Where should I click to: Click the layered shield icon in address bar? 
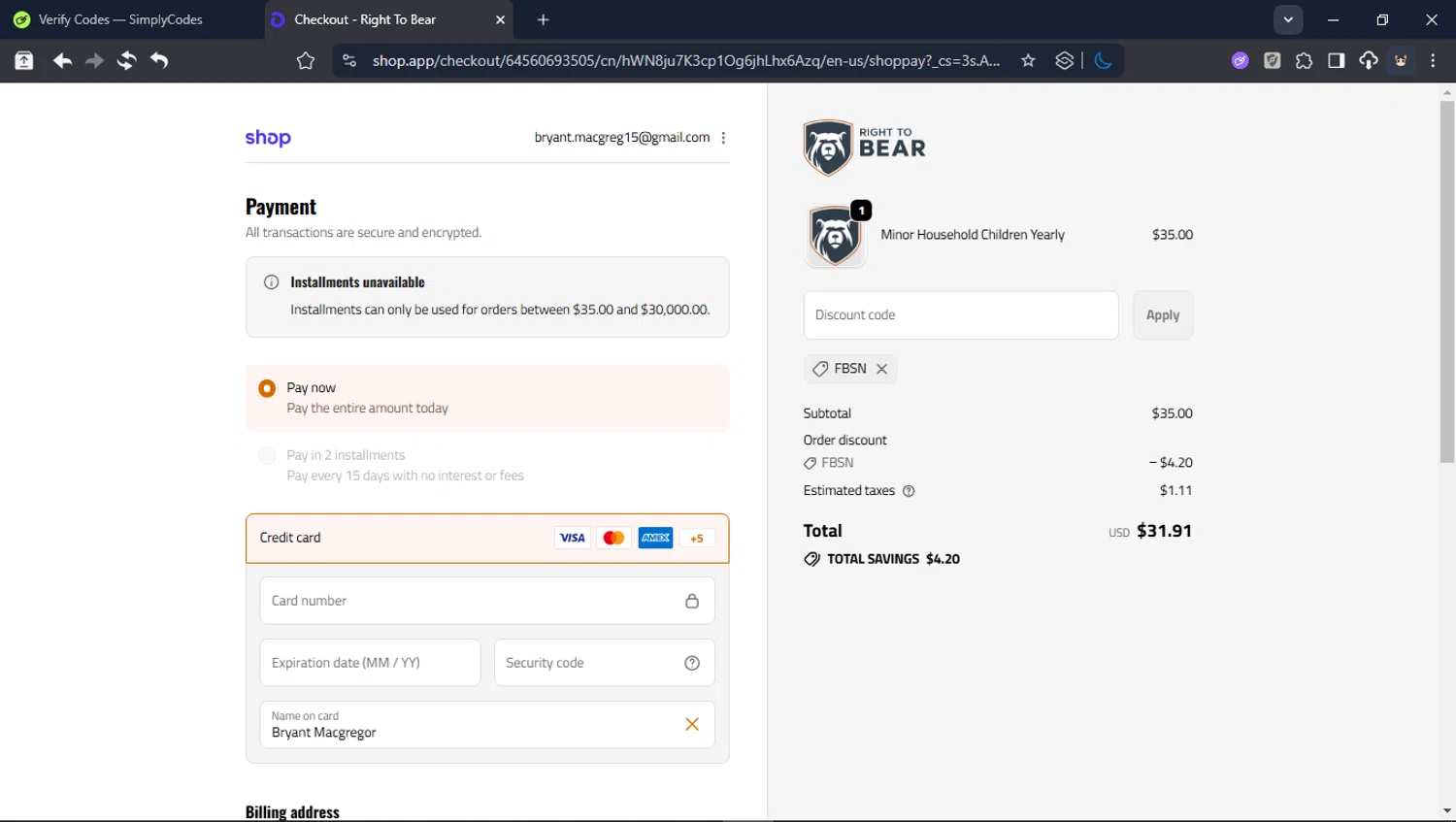pyautogui.click(x=1065, y=61)
